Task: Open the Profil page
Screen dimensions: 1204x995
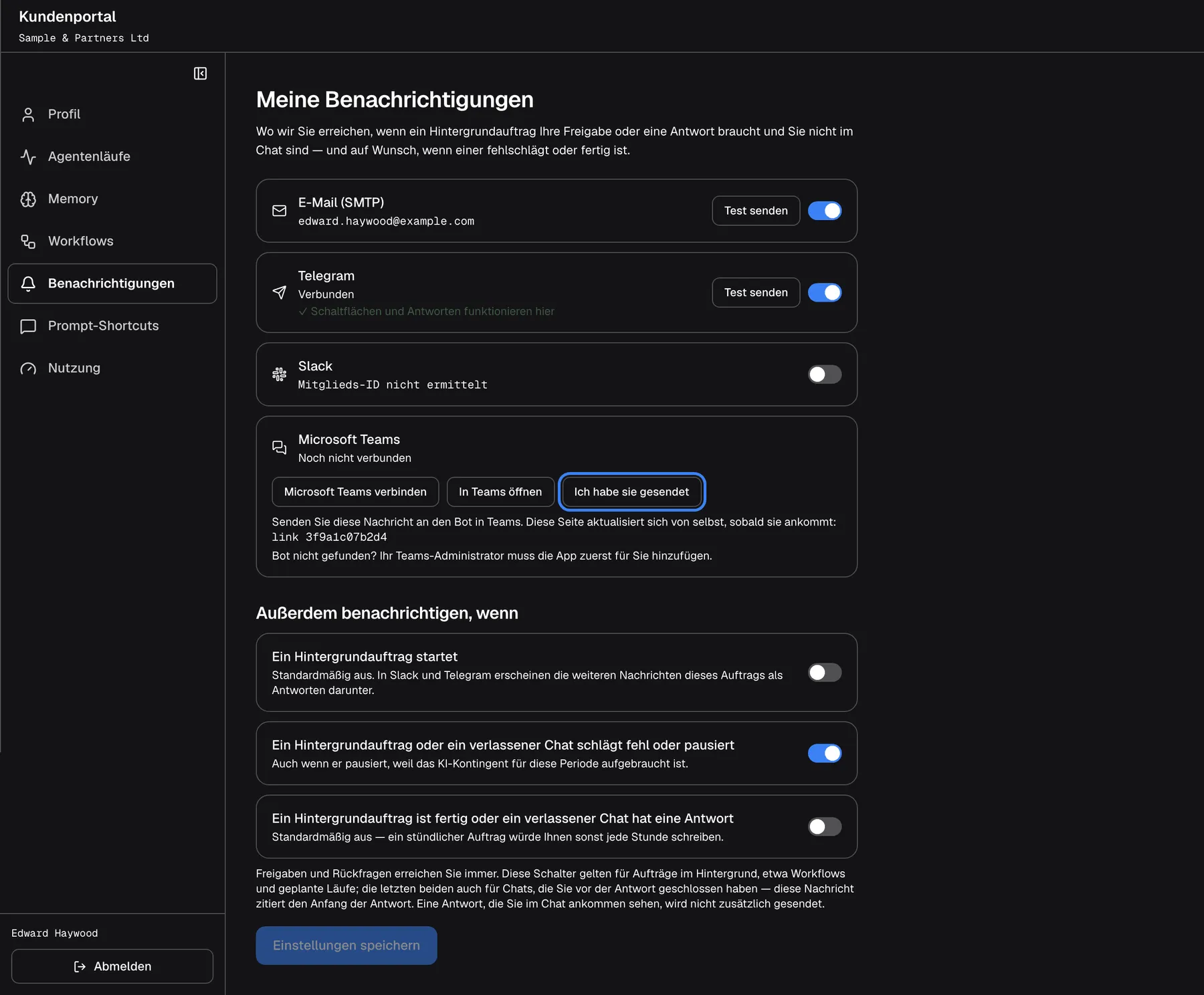Action: click(x=112, y=114)
